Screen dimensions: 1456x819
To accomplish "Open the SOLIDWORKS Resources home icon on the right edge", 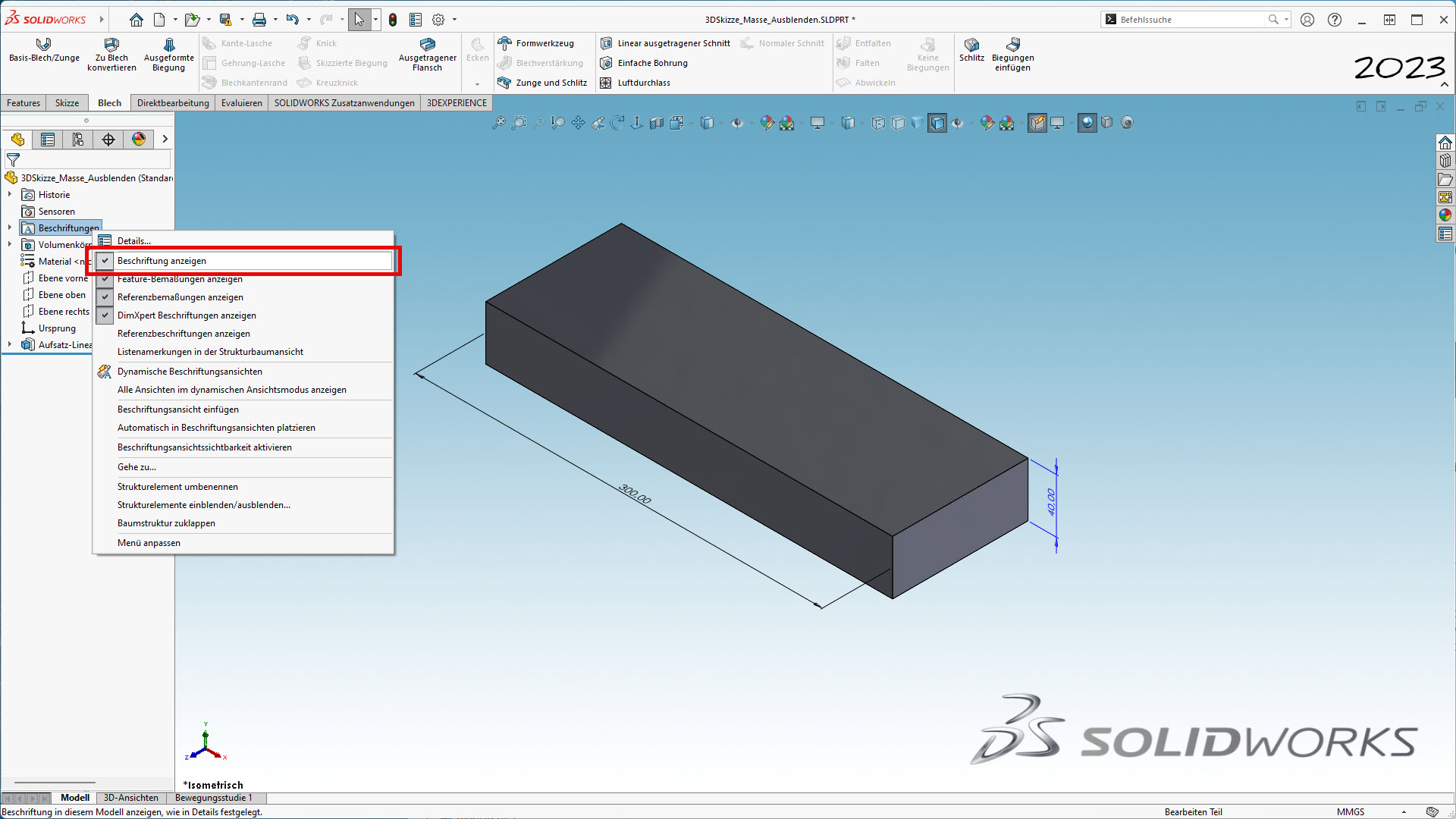I will point(1445,143).
